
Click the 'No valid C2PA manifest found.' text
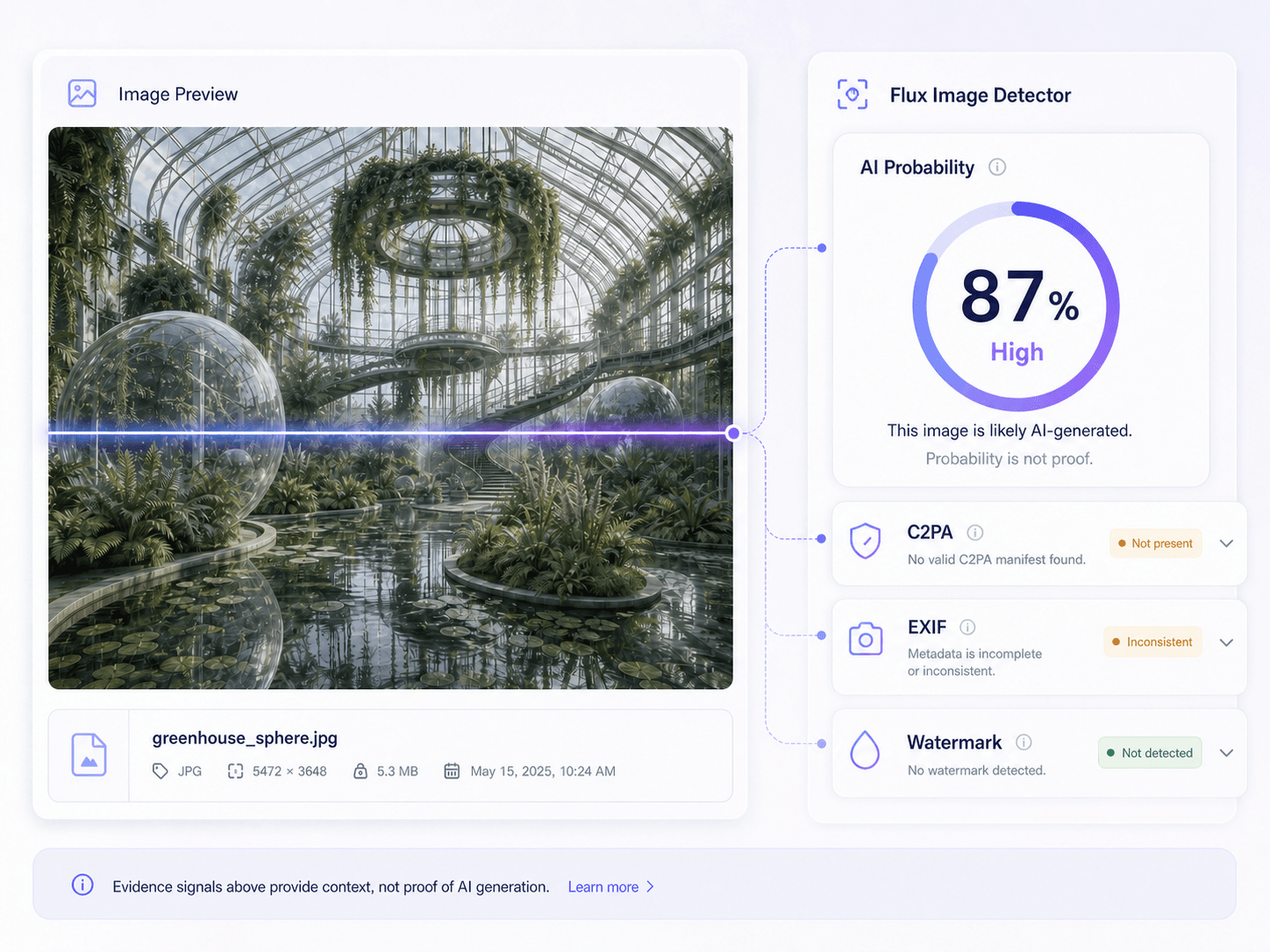pyautogui.click(x=996, y=559)
